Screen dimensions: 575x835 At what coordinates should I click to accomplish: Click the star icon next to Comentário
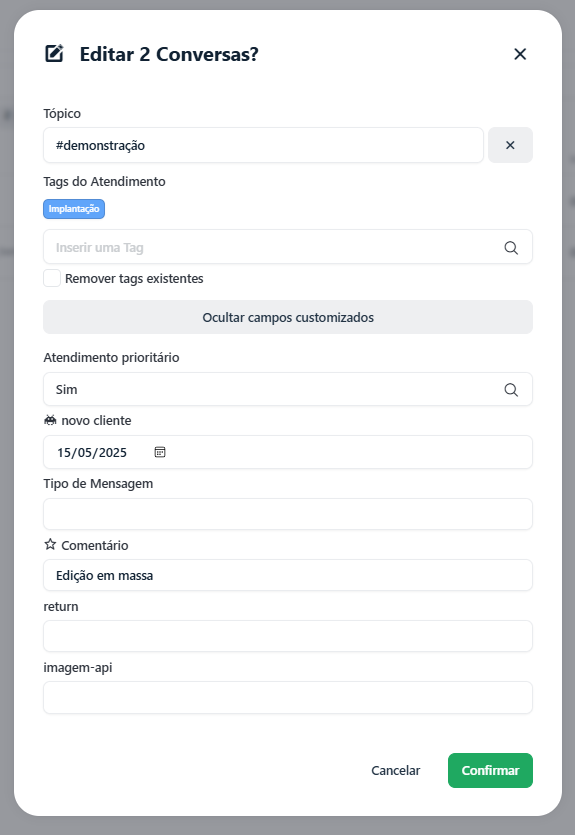point(50,544)
